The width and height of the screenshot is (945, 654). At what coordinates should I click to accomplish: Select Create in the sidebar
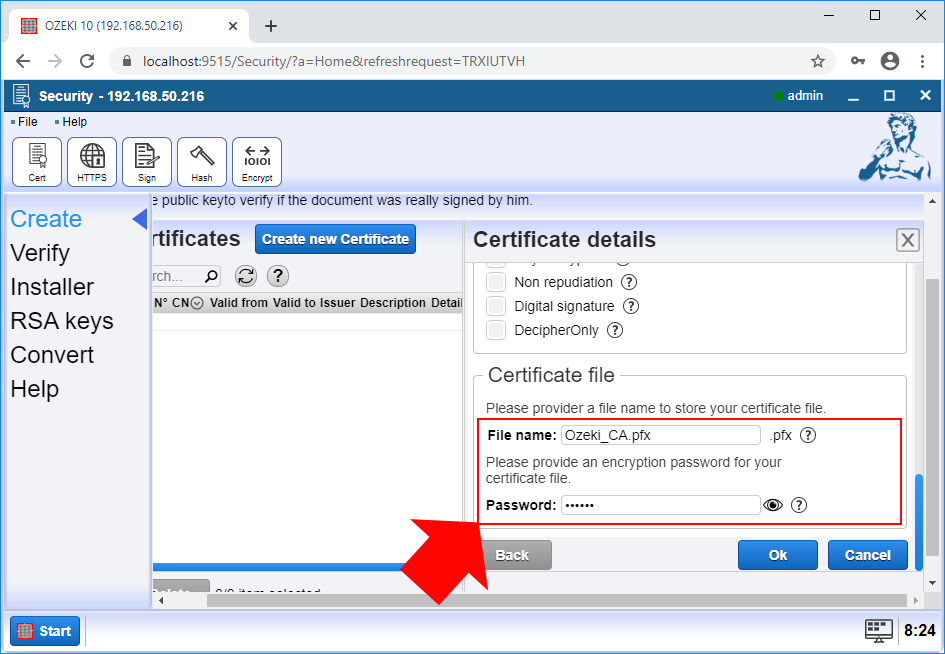tap(46, 219)
